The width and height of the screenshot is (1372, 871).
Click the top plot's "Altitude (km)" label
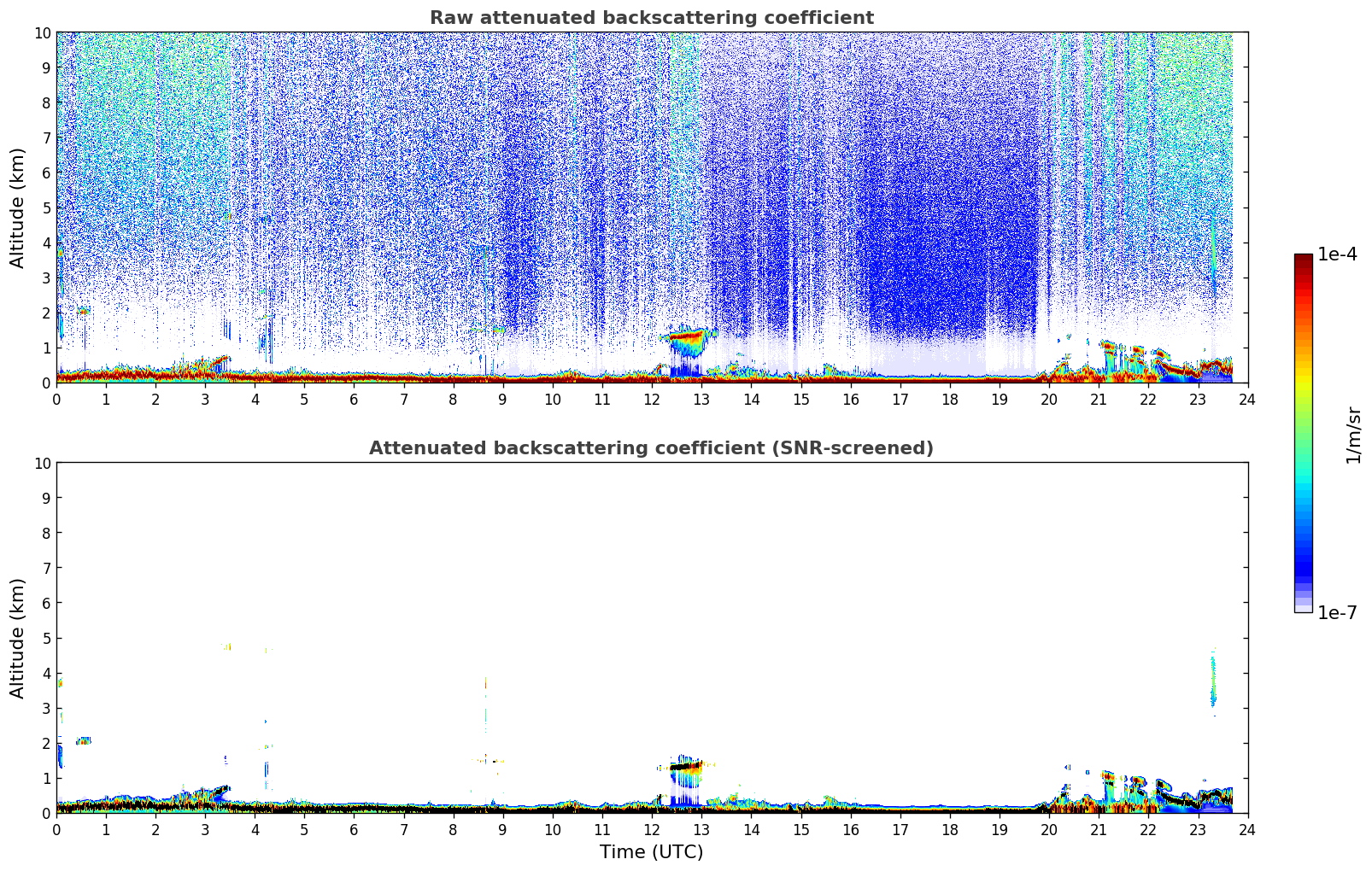pos(18,208)
